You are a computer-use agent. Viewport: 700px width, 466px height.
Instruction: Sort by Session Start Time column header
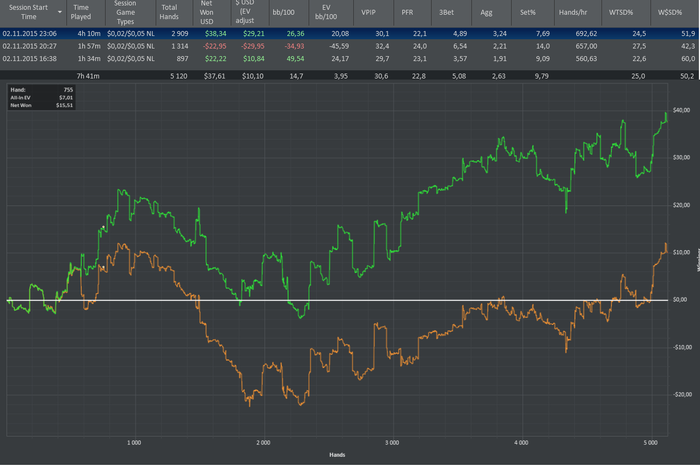pos(29,12)
